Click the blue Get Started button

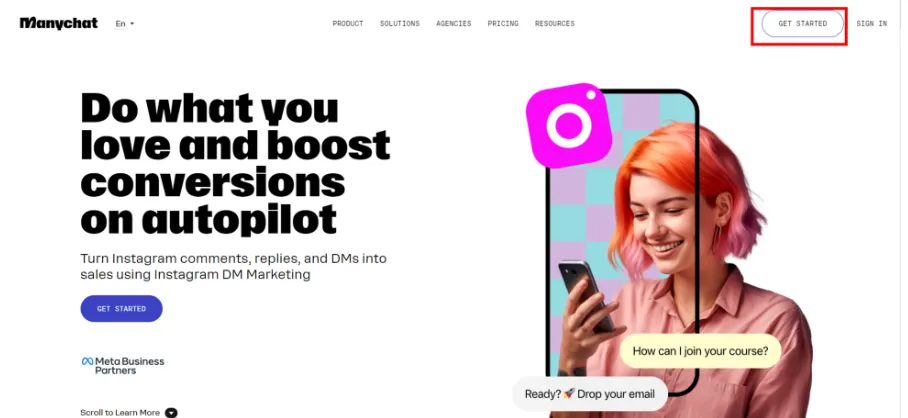coord(122,309)
